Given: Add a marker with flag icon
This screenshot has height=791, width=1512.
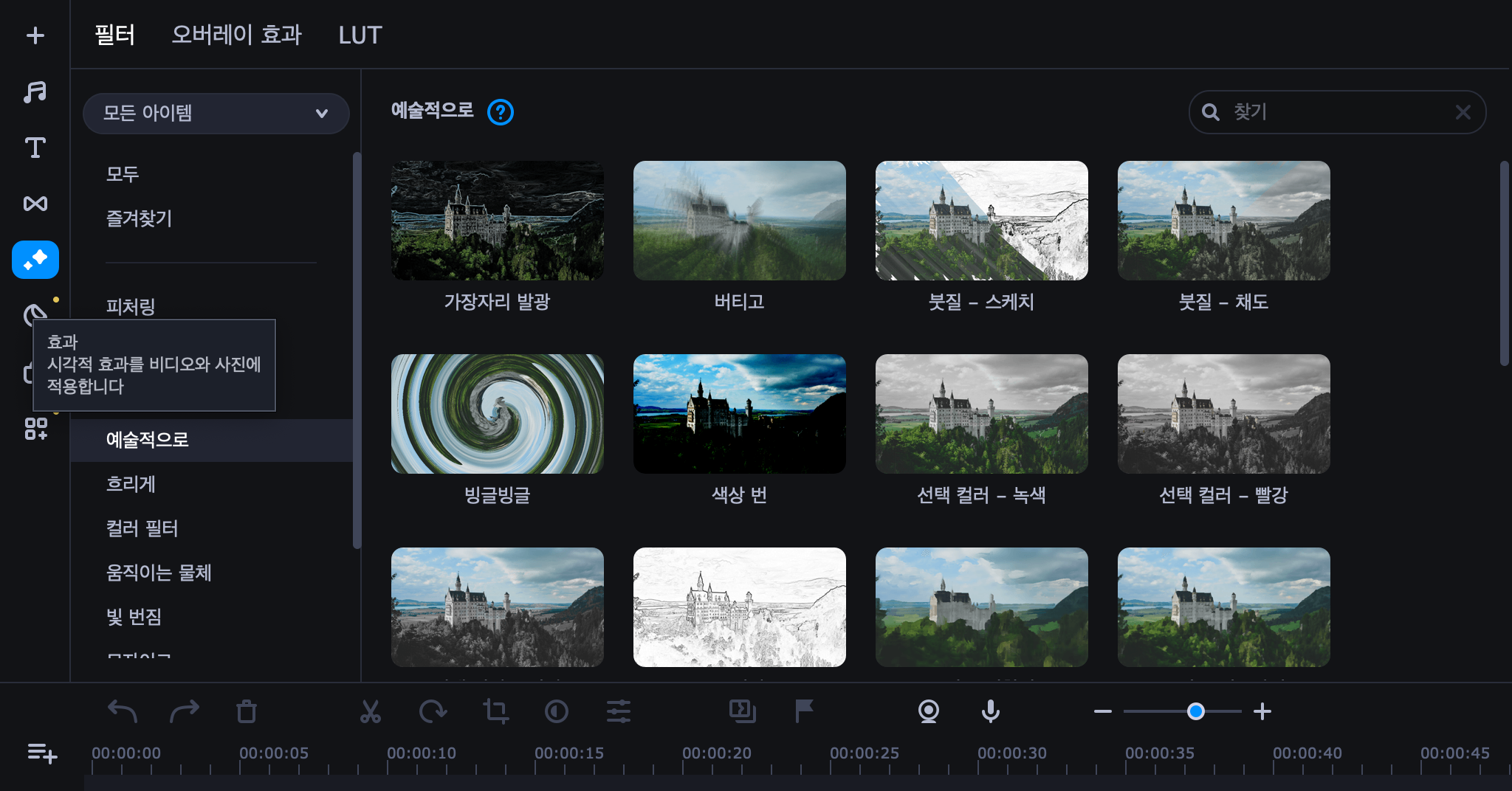Looking at the screenshot, I should [x=804, y=711].
